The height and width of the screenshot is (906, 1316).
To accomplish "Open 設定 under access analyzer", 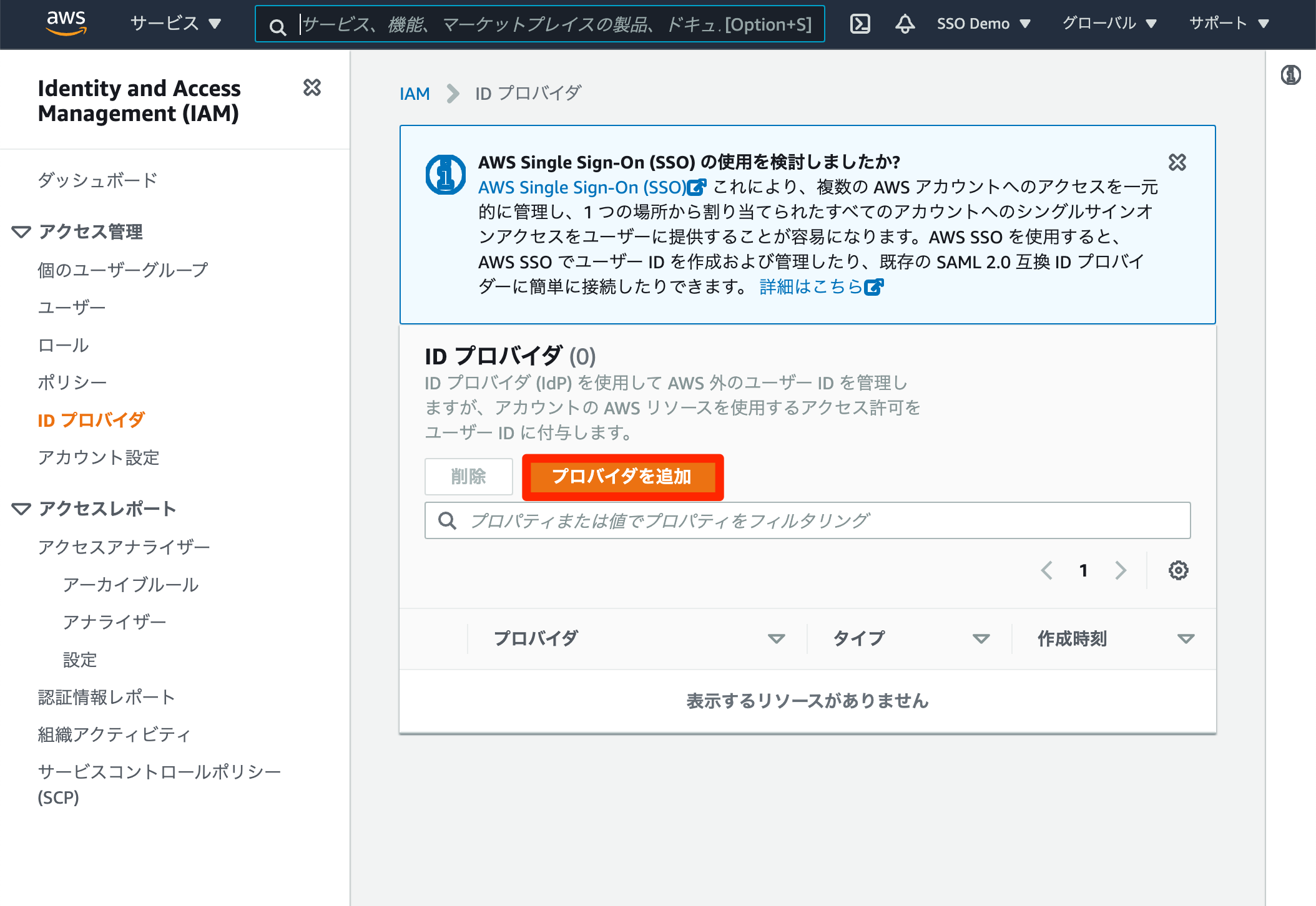I will click(x=80, y=660).
